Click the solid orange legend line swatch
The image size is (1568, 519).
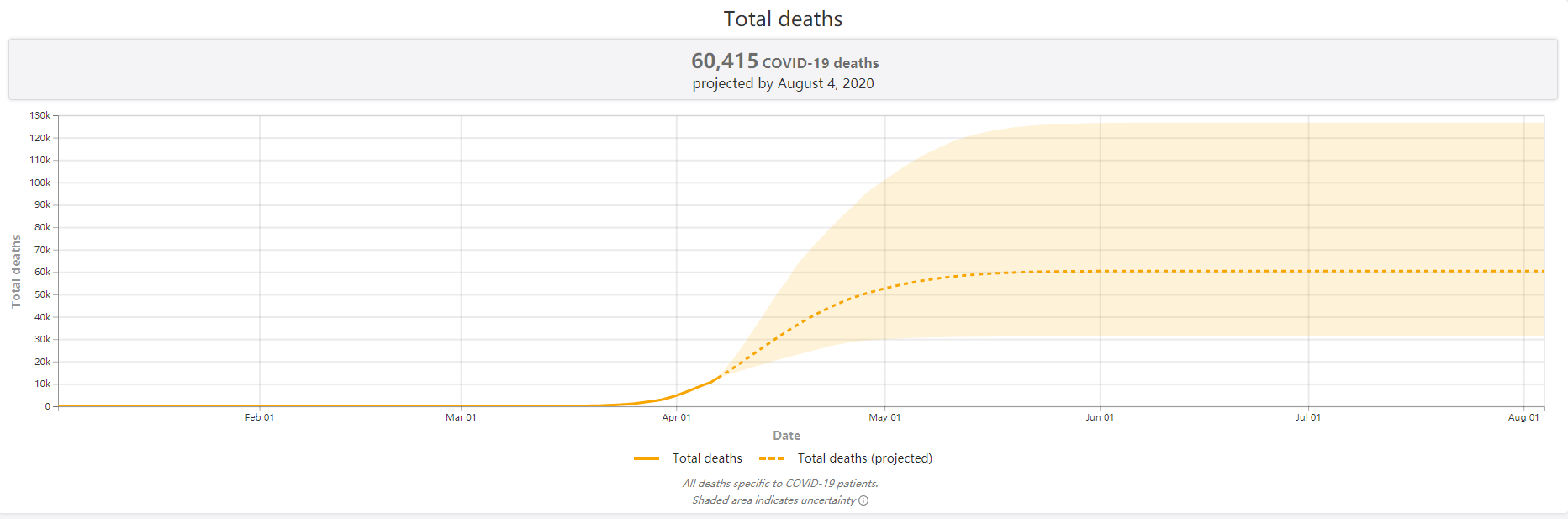point(647,458)
